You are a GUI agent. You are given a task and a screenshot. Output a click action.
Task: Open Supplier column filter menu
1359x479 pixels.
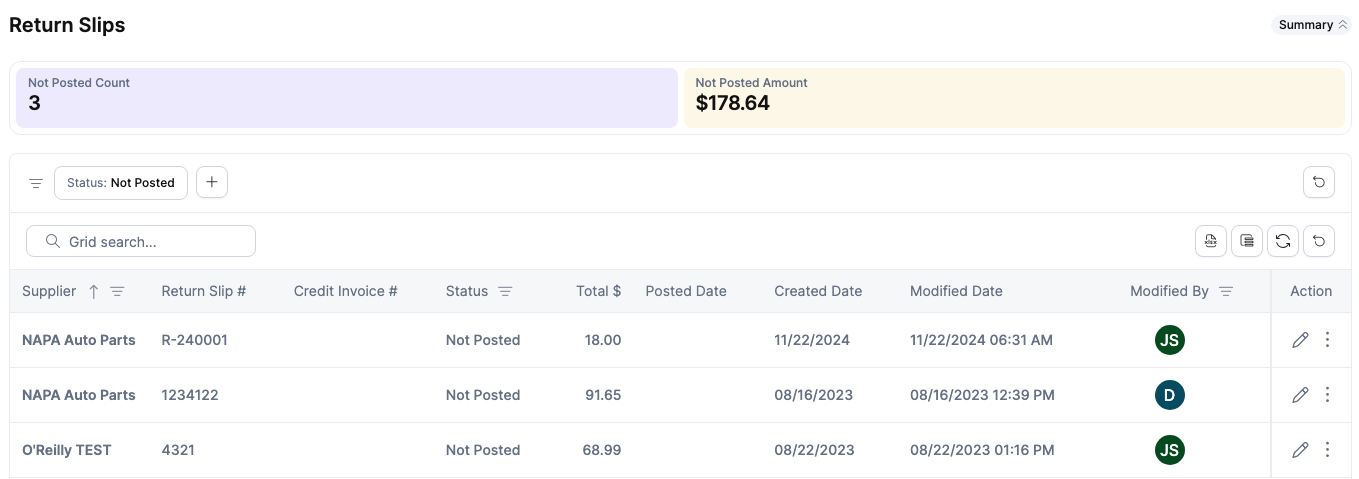coord(117,291)
